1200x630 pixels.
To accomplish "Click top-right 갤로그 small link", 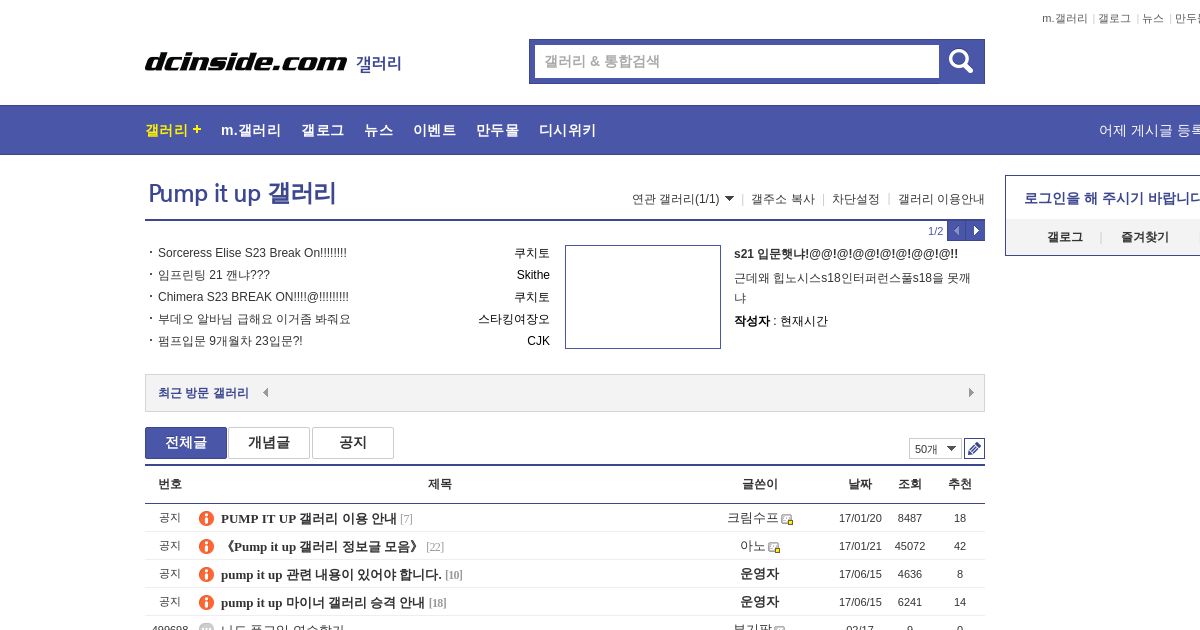I will 1114,18.
